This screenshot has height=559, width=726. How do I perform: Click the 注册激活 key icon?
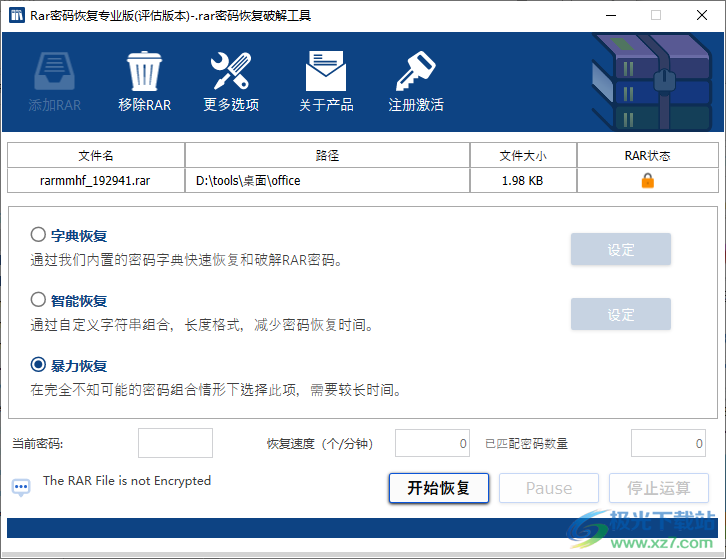tap(416, 71)
